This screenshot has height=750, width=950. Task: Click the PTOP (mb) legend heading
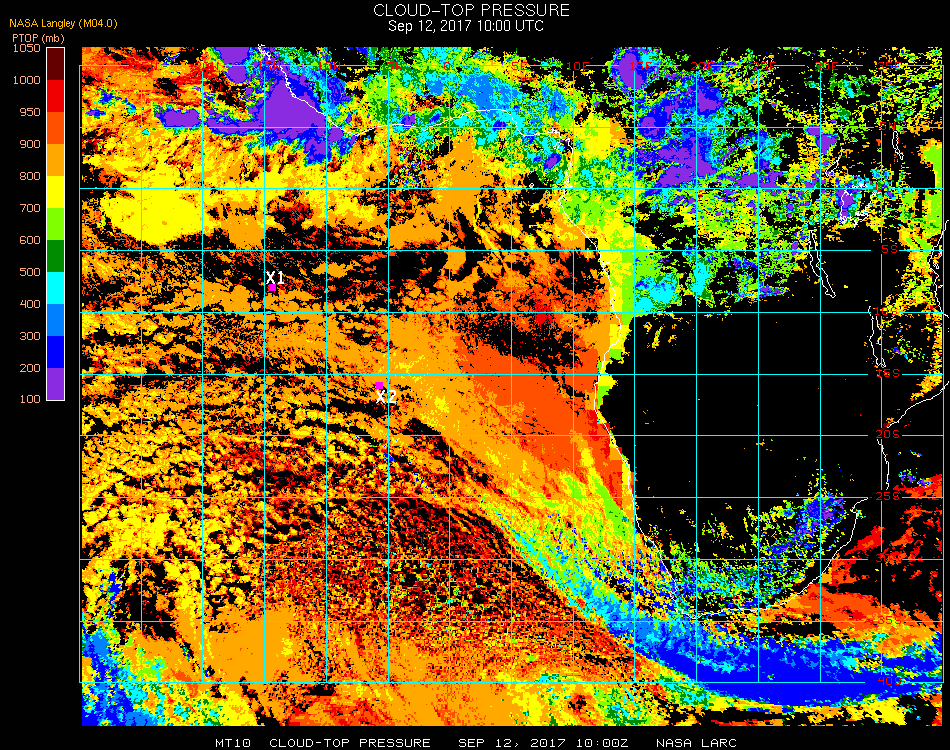click(38, 38)
